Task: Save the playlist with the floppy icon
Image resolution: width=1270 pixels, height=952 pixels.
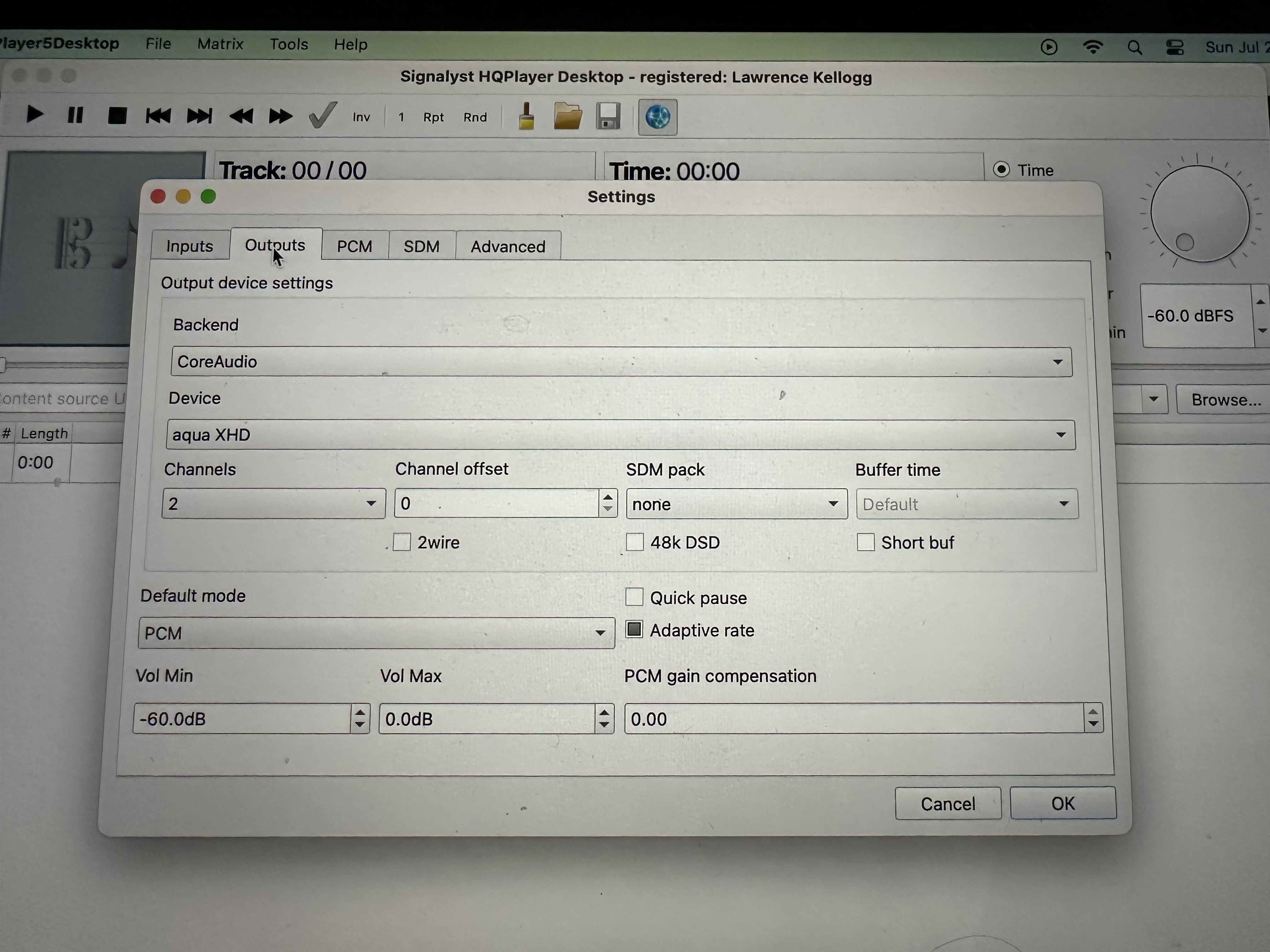Action: pos(608,116)
